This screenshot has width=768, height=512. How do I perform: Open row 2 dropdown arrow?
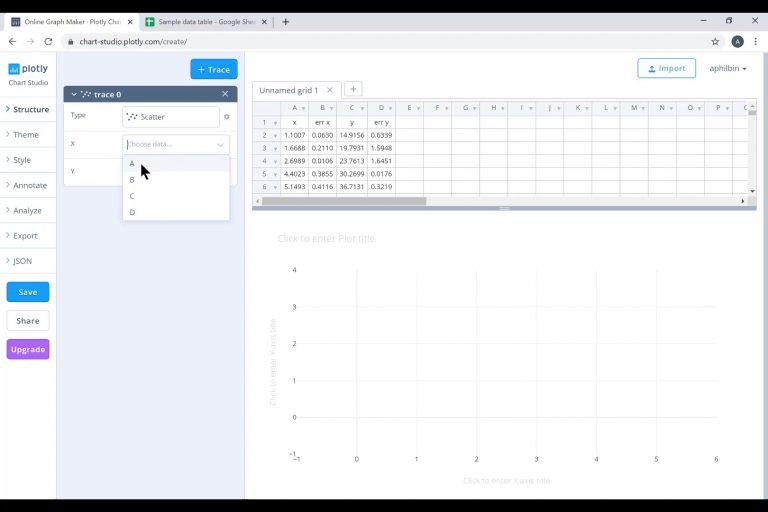click(x=275, y=135)
